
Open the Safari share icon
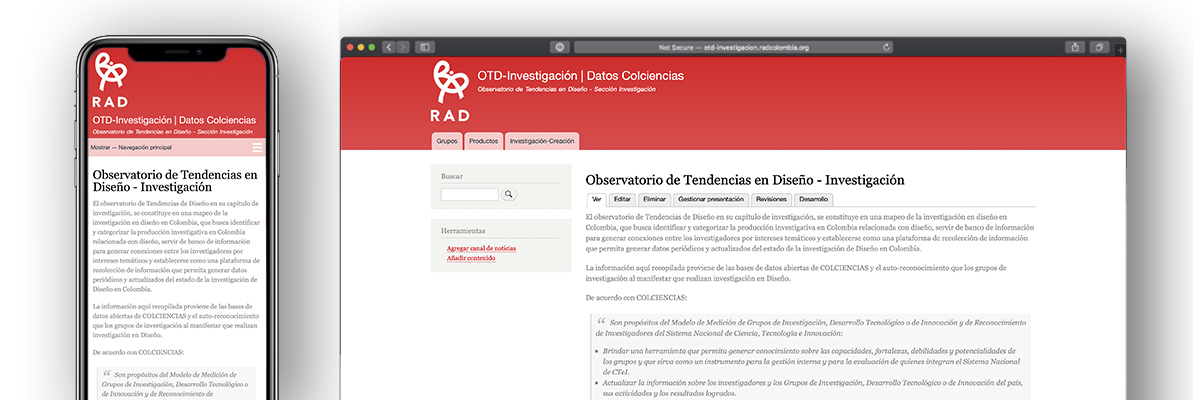coord(1075,47)
